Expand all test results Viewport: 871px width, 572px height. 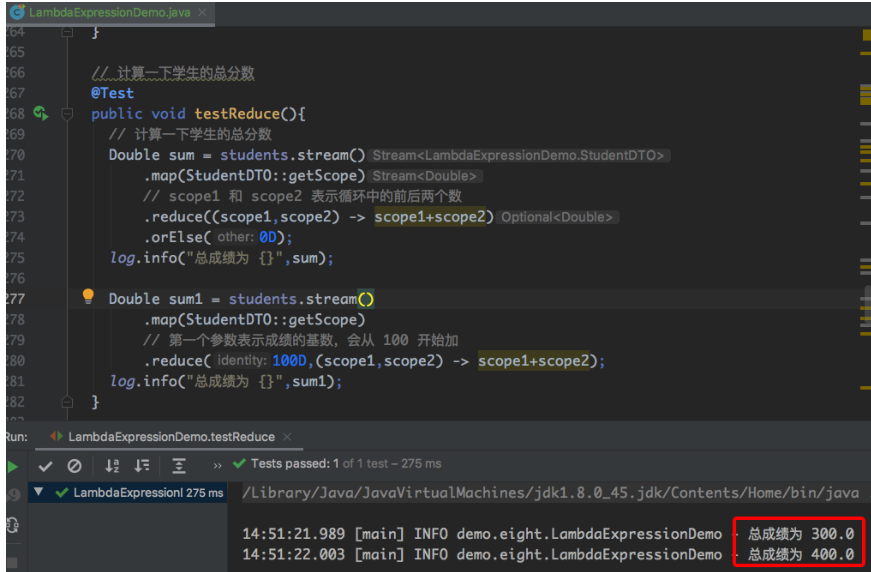pos(179,465)
